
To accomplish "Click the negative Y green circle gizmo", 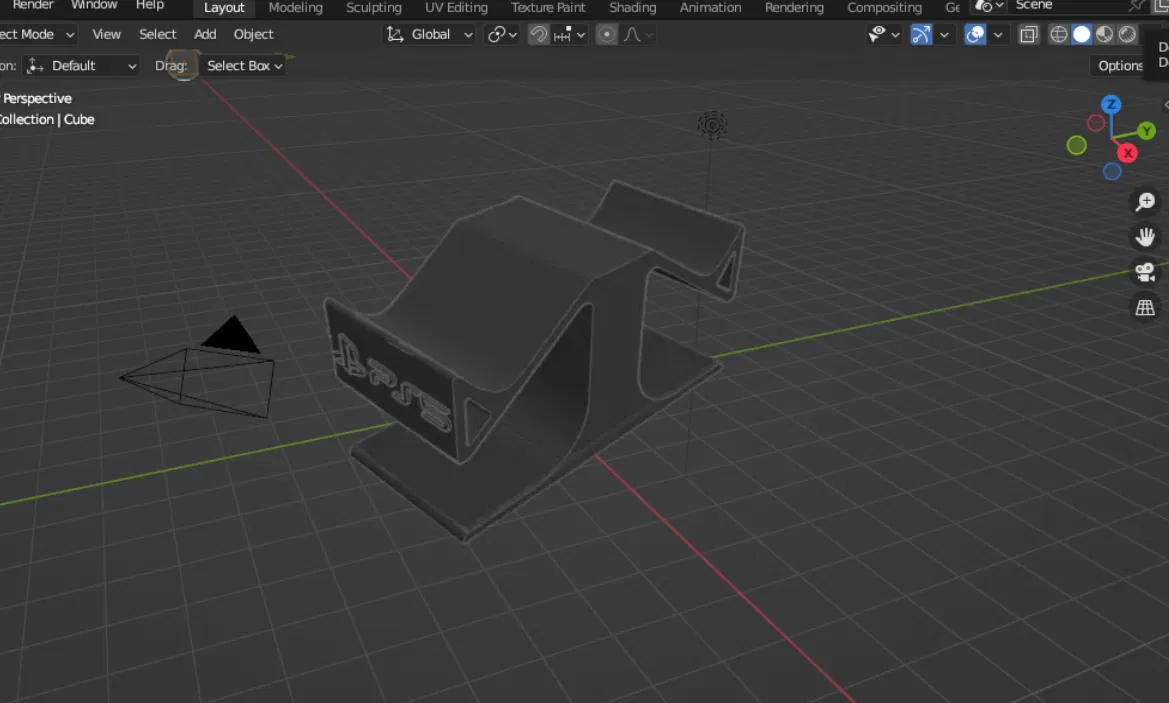I will click(x=1077, y=145).
